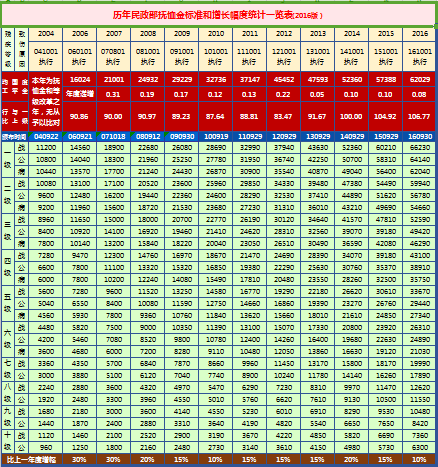438x467 pixels.
Task: Click the annual increase value 0.31
Action: coord(113,94)
